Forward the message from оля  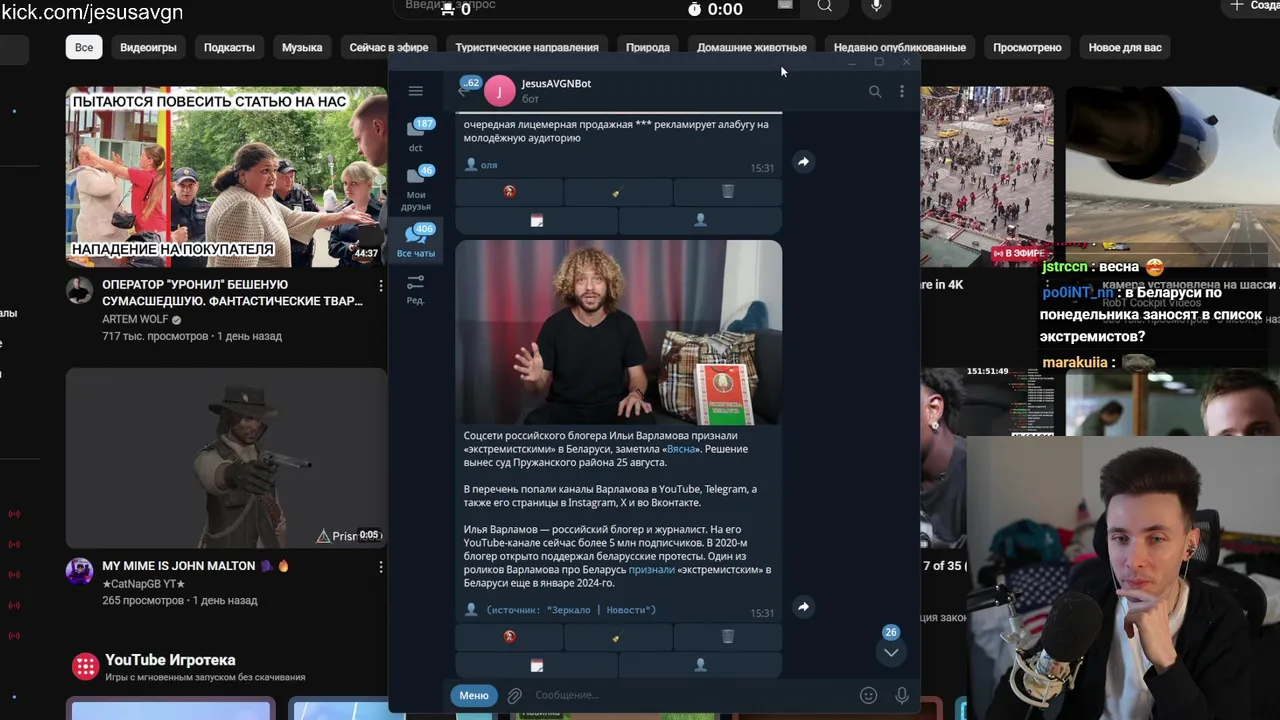coord(803,161)
